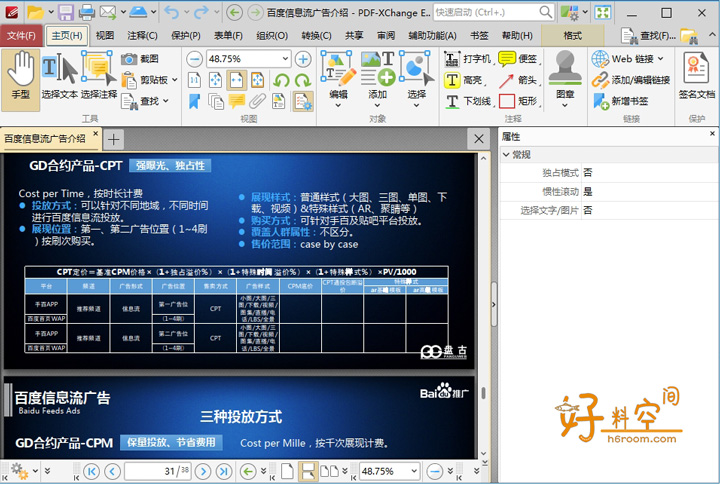The image size is (720, 484).
Task: Activate the Select Text (选择文本) tool
Action: pyautogui.click(x=60, y=76)
